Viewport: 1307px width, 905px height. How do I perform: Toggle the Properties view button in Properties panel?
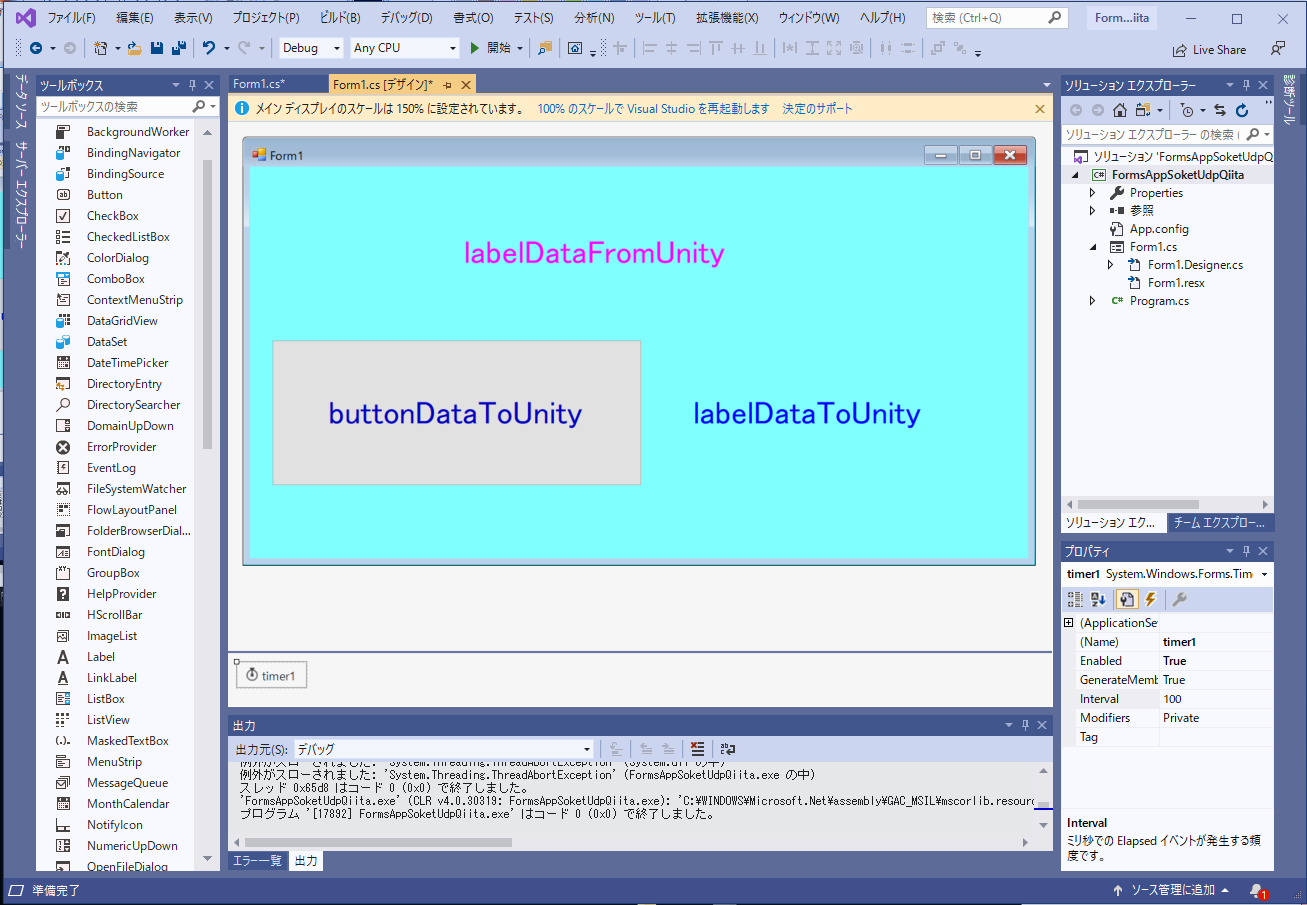(1127, 599)
